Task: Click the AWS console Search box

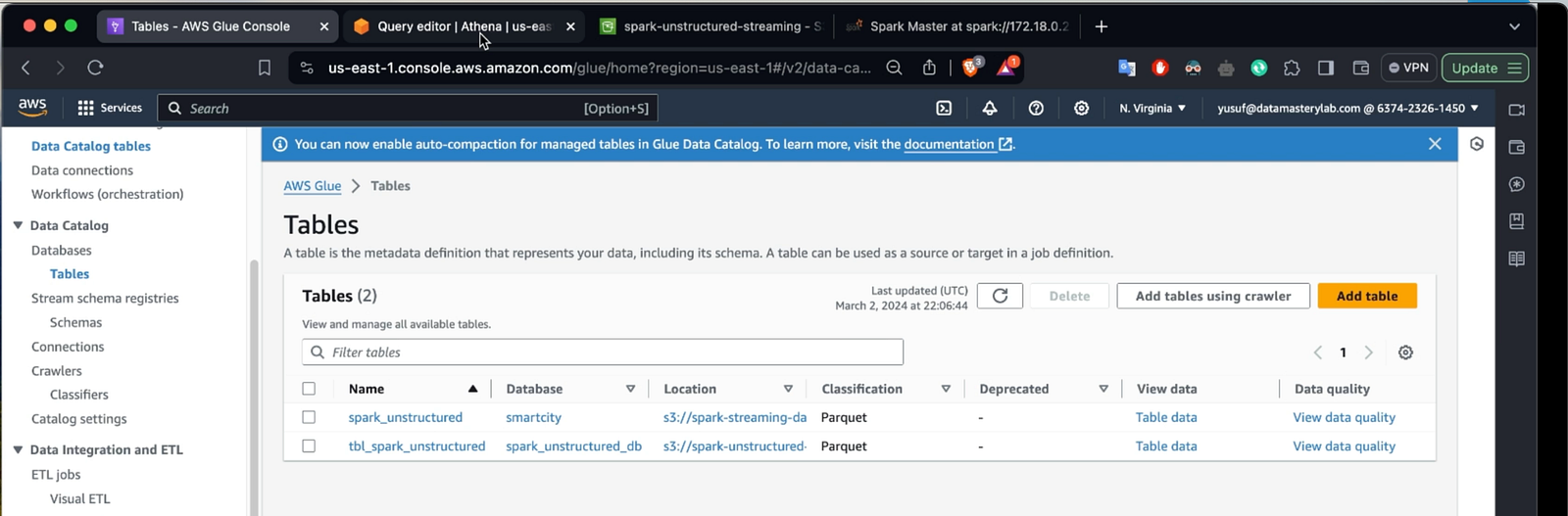Action: click(408, 108)
